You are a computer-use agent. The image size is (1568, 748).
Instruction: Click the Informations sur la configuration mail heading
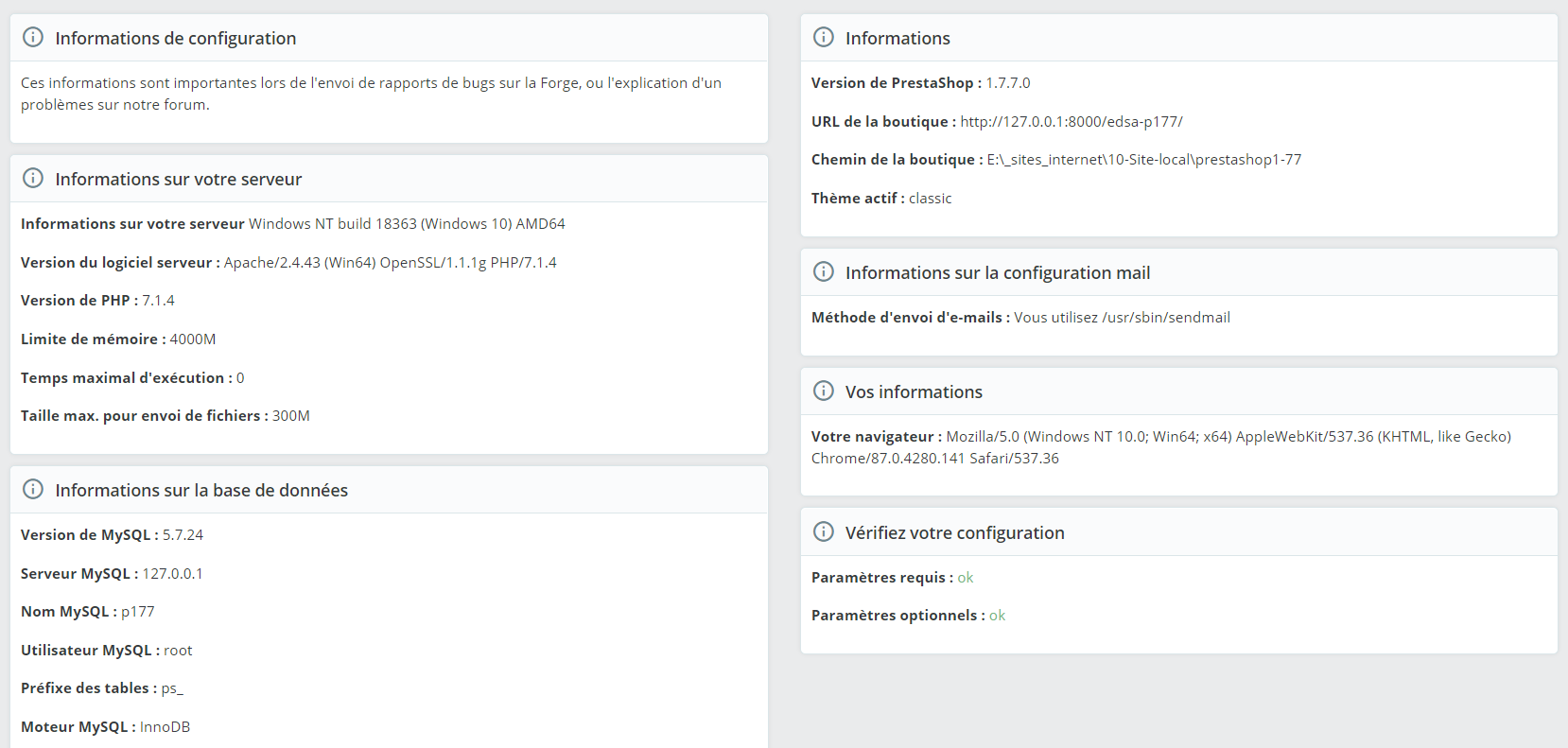pos(998,272)
